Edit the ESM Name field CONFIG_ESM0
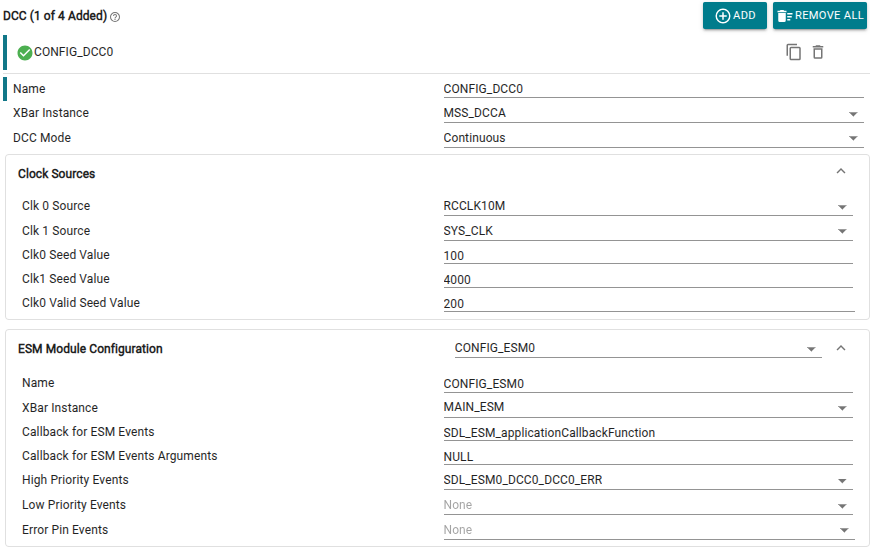 (648, 384)
